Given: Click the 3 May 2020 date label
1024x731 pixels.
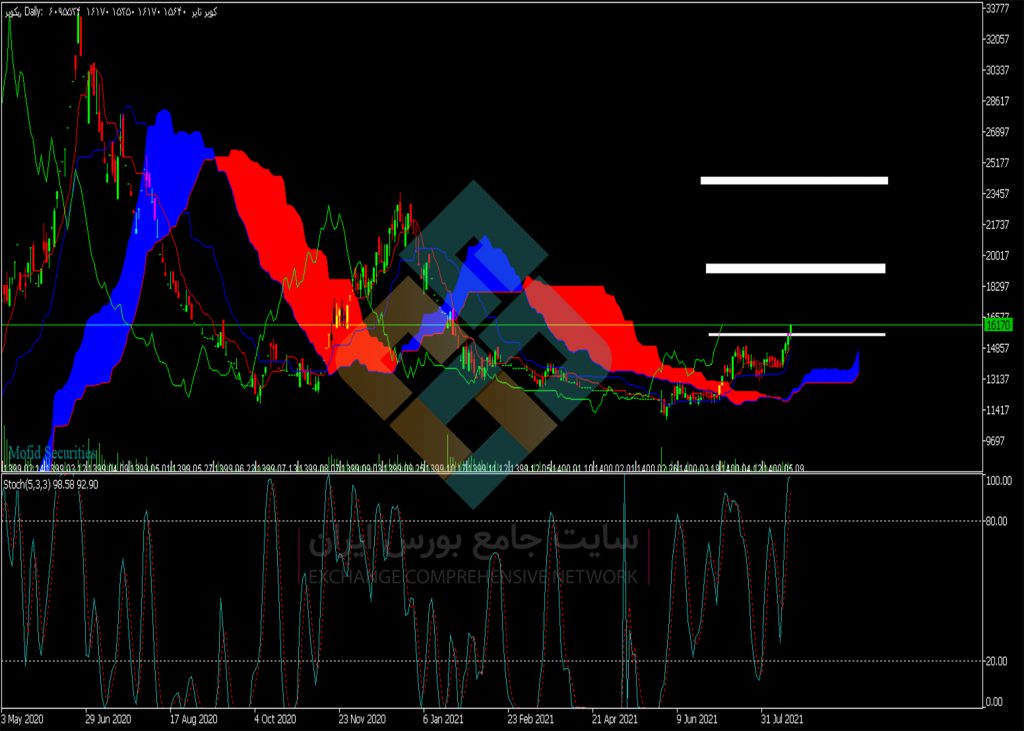Looking at the screenshot, I should [21, 719].
